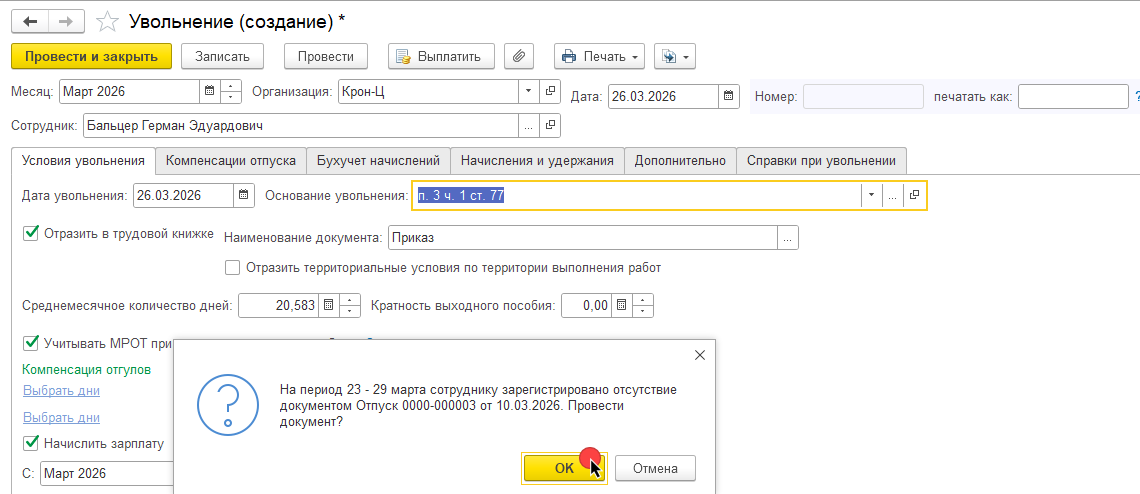Open calendar for document Дата field
The height and width of the screenshot is (494, 1140).
pyautogui.click(x=728, y=96)
